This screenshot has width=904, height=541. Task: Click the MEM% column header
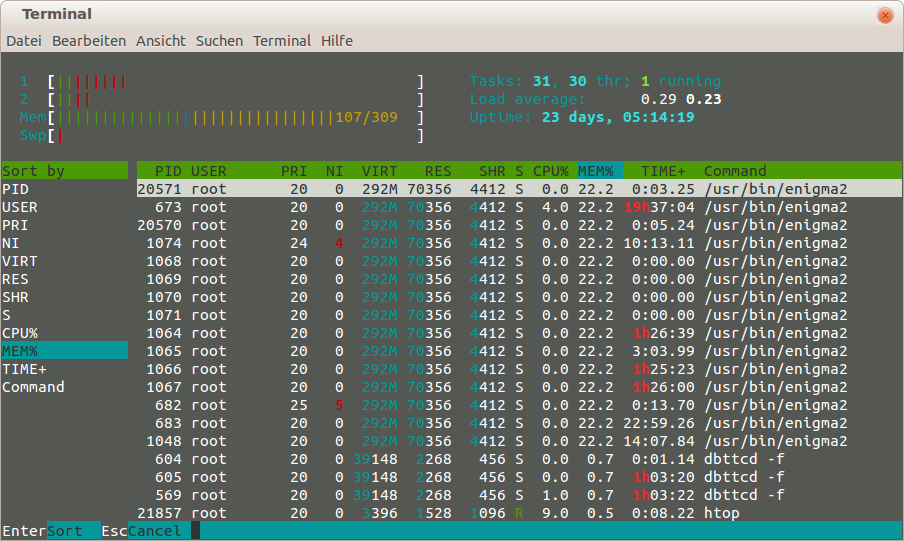[599, 171]
